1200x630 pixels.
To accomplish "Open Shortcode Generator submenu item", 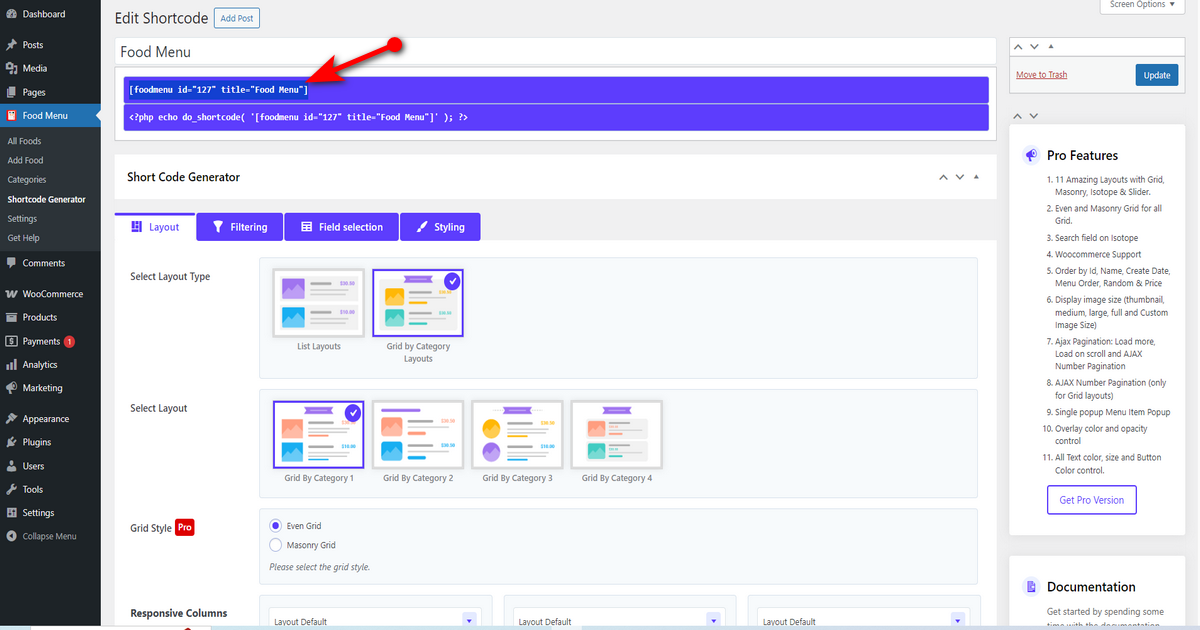I will 47,199.
